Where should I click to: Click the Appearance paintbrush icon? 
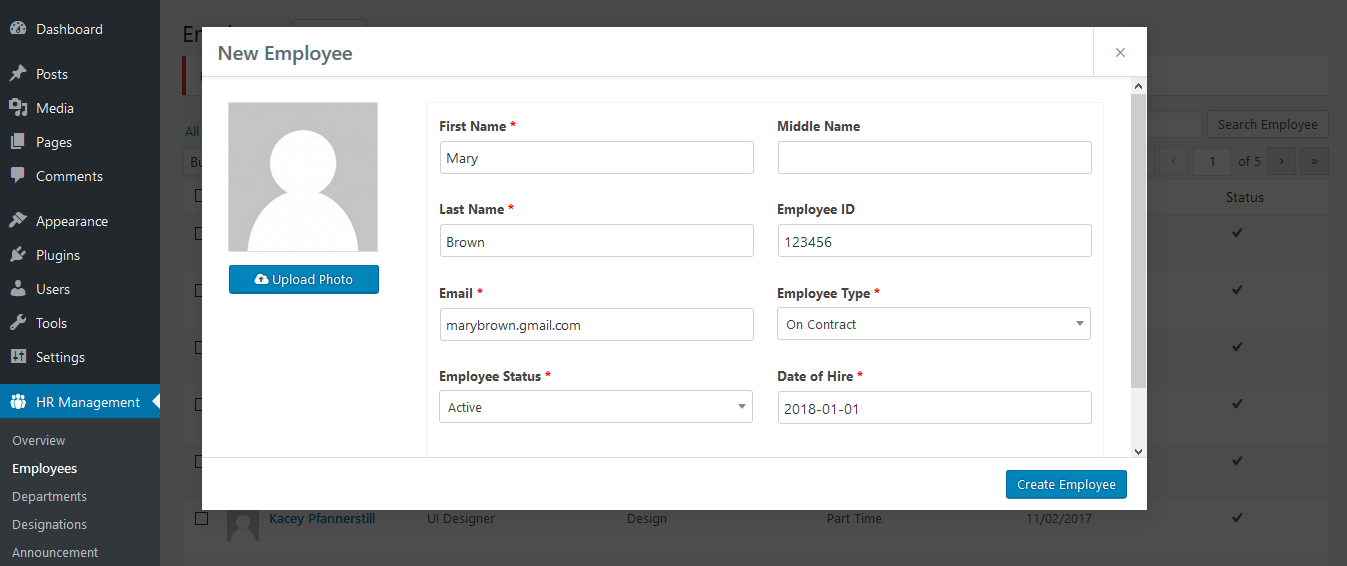click(18, 221)
